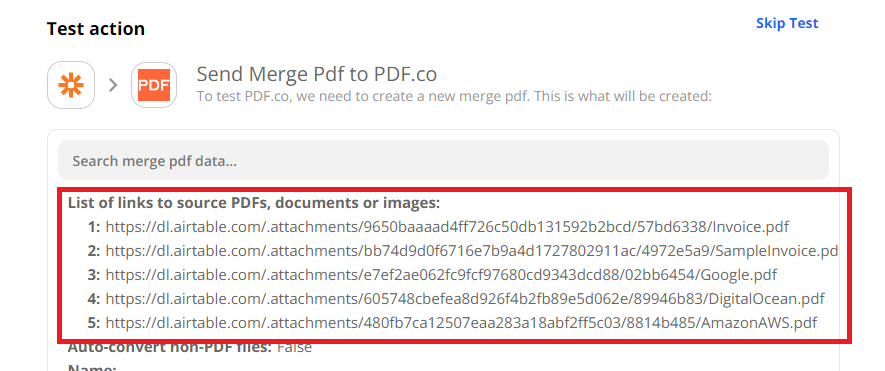Image resolution: width=885 pixels, height=371 pixels.
Task: Click the To test PDF.co description text
Action: point(454,97)
